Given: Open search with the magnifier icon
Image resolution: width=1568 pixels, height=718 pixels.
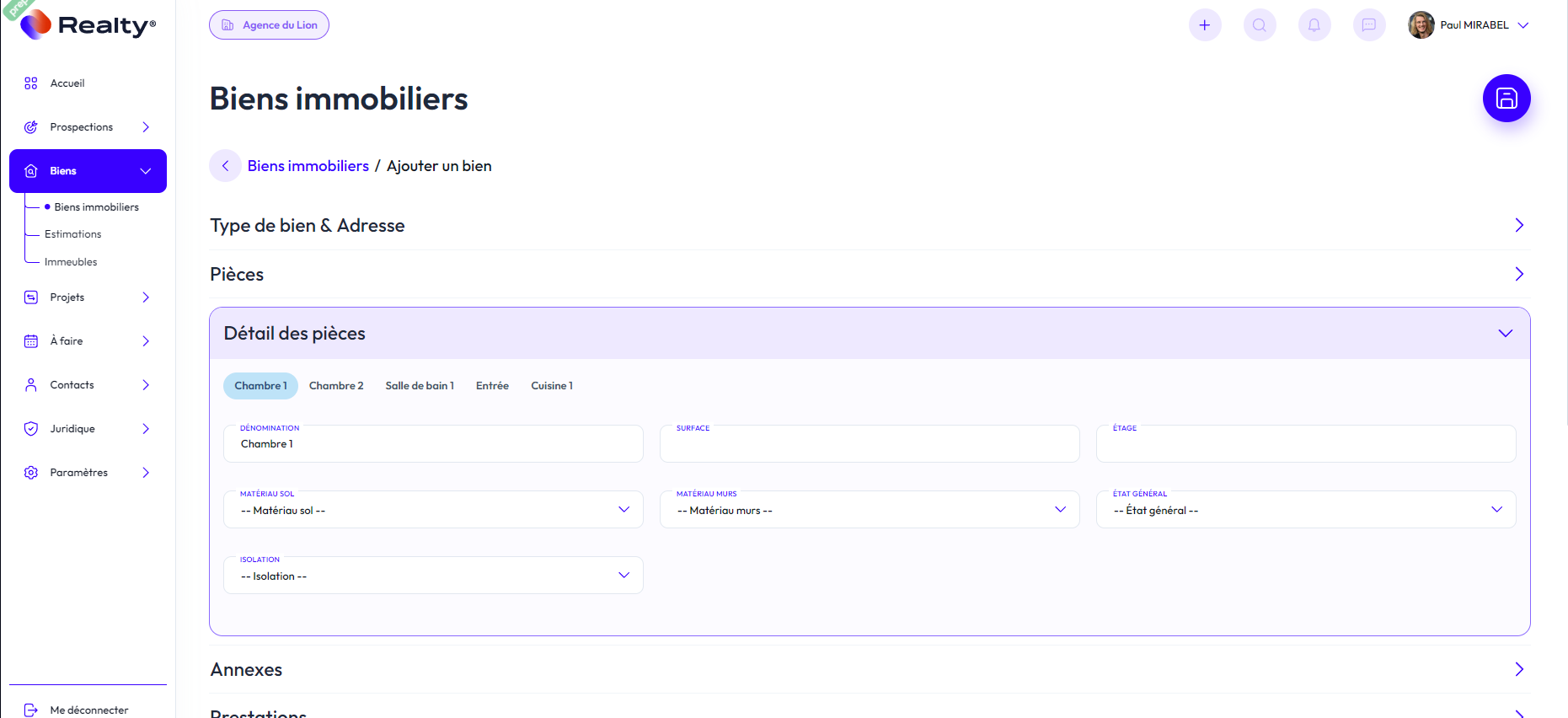Looking at the screenshot, I should tap(1259, 25).
